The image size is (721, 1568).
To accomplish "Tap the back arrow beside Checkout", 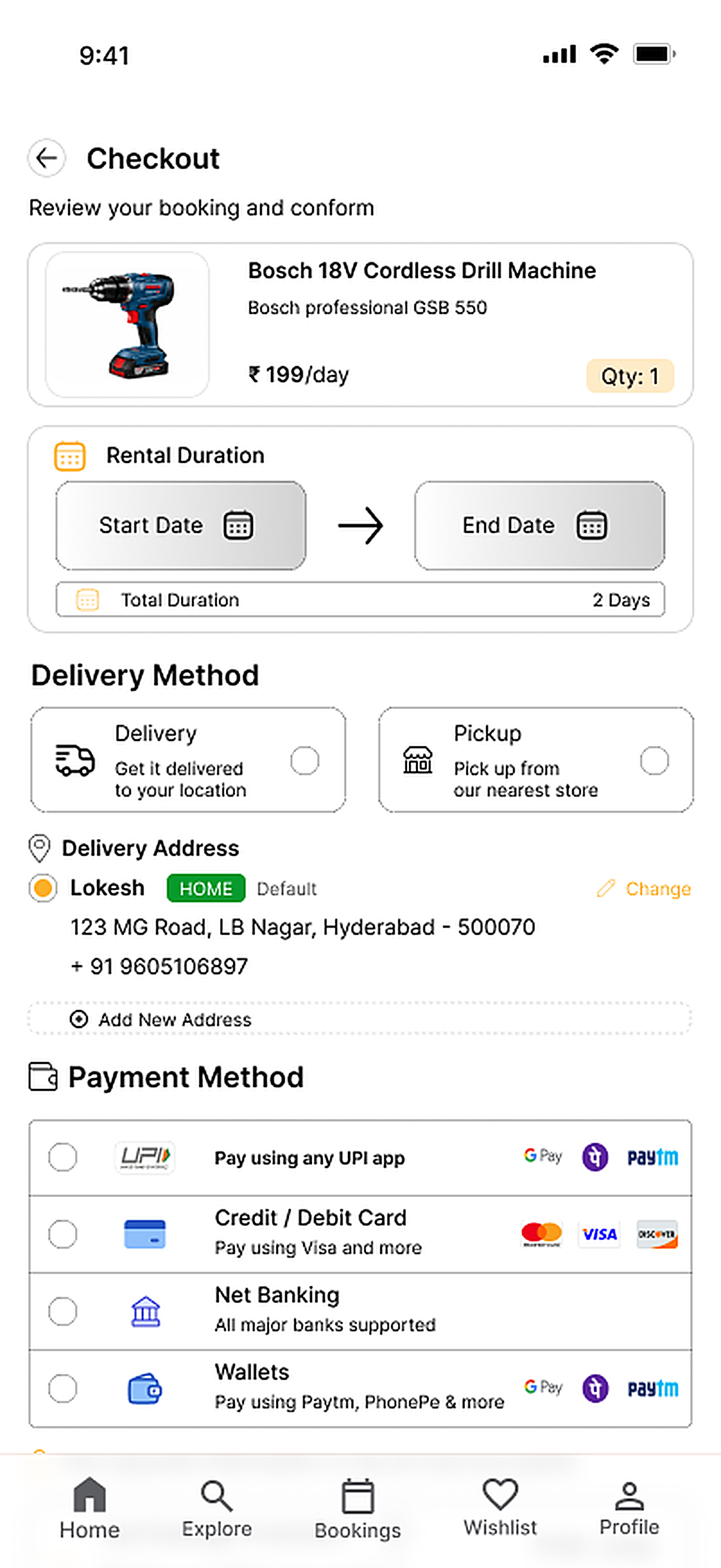I will 47,158.
